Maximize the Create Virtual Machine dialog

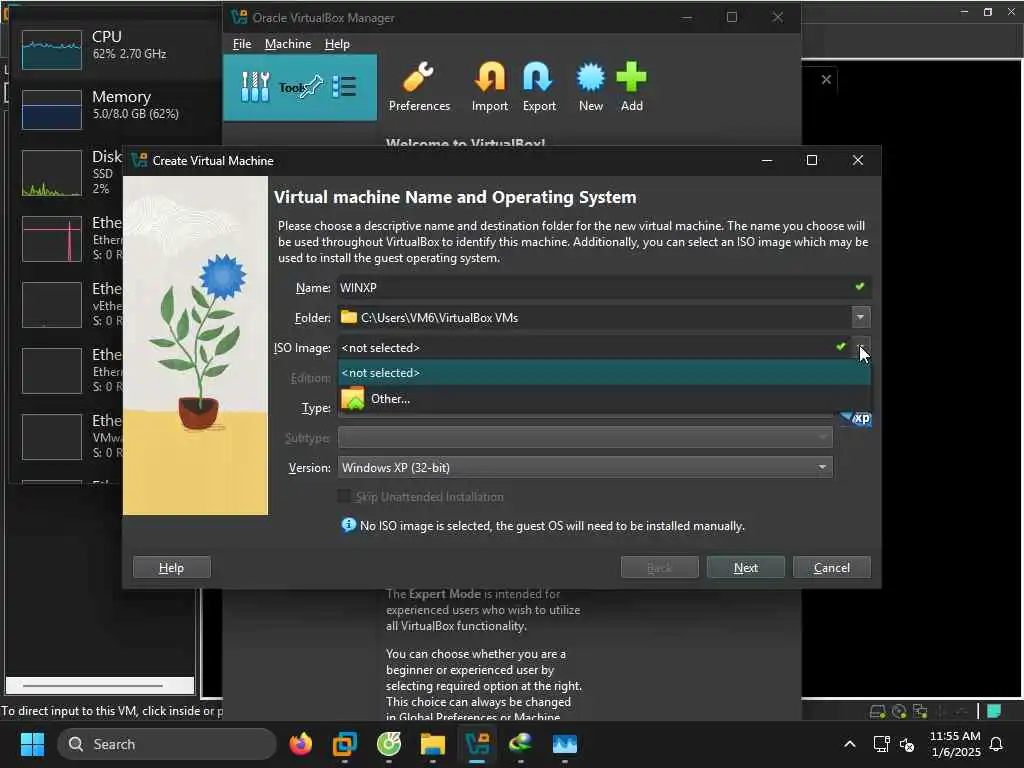(x=812, y=161)
